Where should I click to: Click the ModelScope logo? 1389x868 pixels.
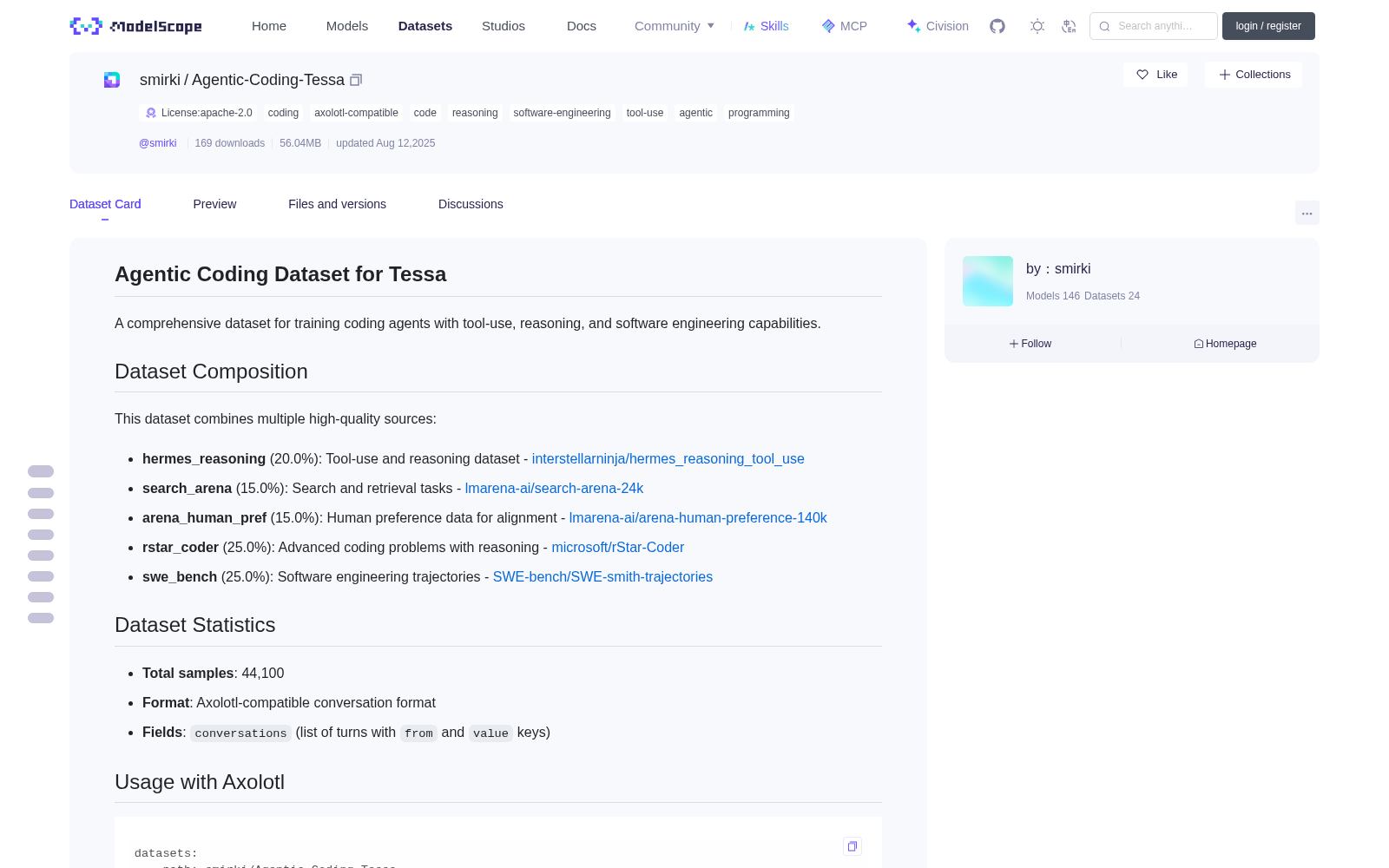pos(136,26)
